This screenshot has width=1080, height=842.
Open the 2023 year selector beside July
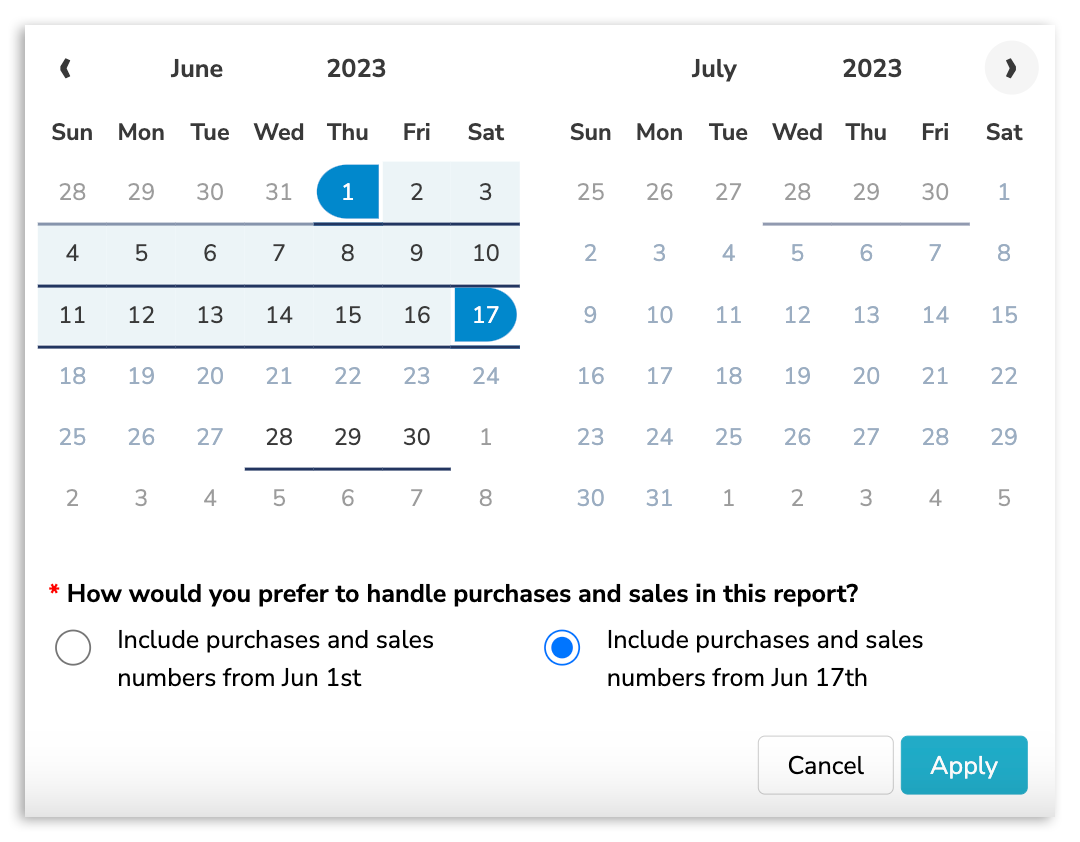tap(872, 69)
